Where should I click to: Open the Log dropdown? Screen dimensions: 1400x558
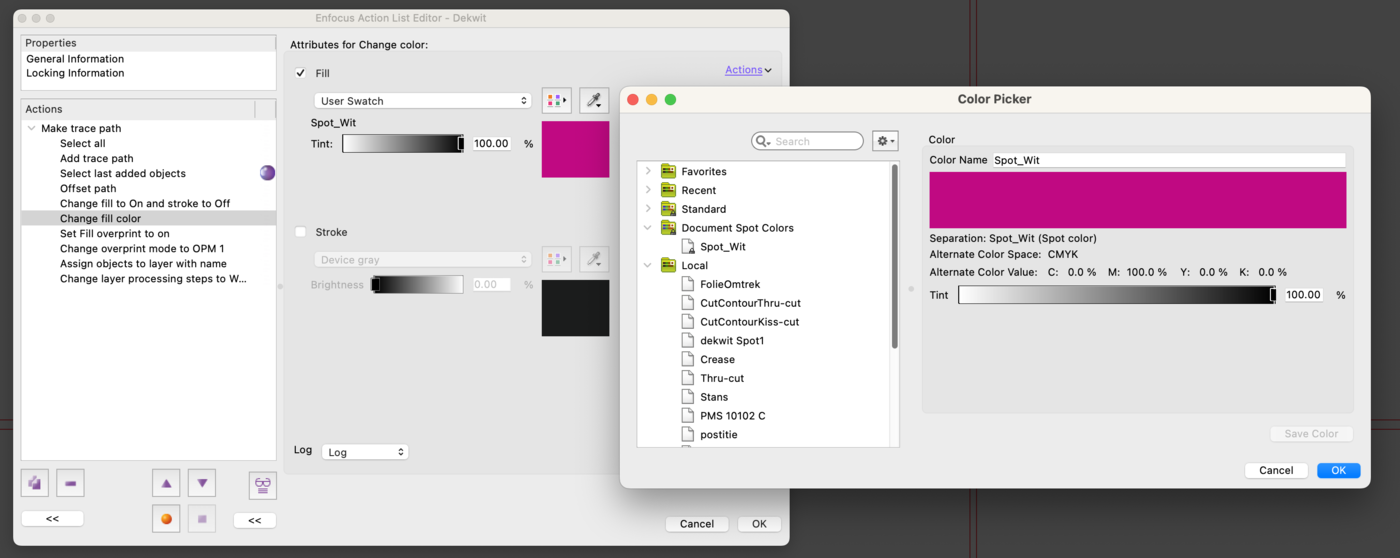tap(365, 452)
